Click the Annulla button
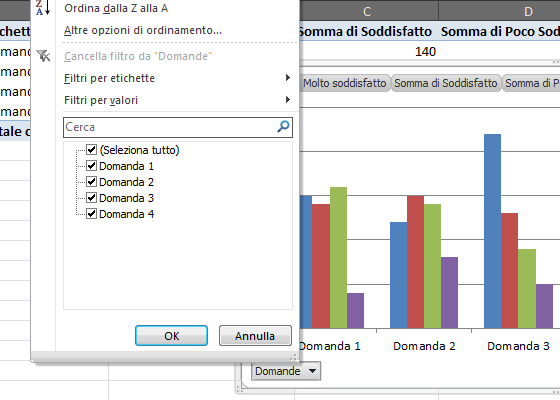 click(255, 336)
